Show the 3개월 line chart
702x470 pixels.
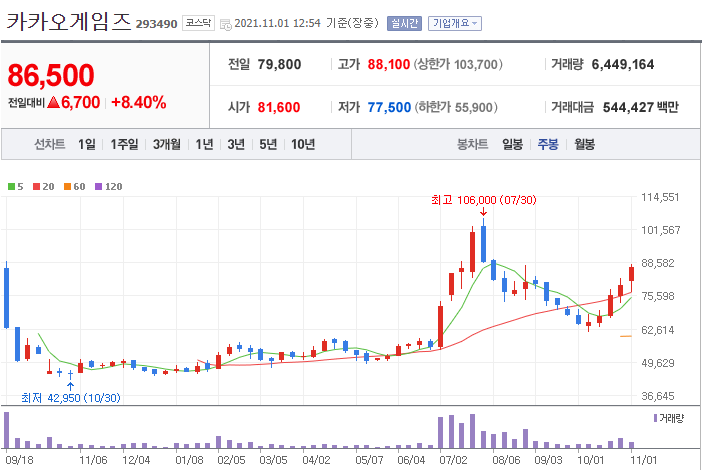click(167, 144)
